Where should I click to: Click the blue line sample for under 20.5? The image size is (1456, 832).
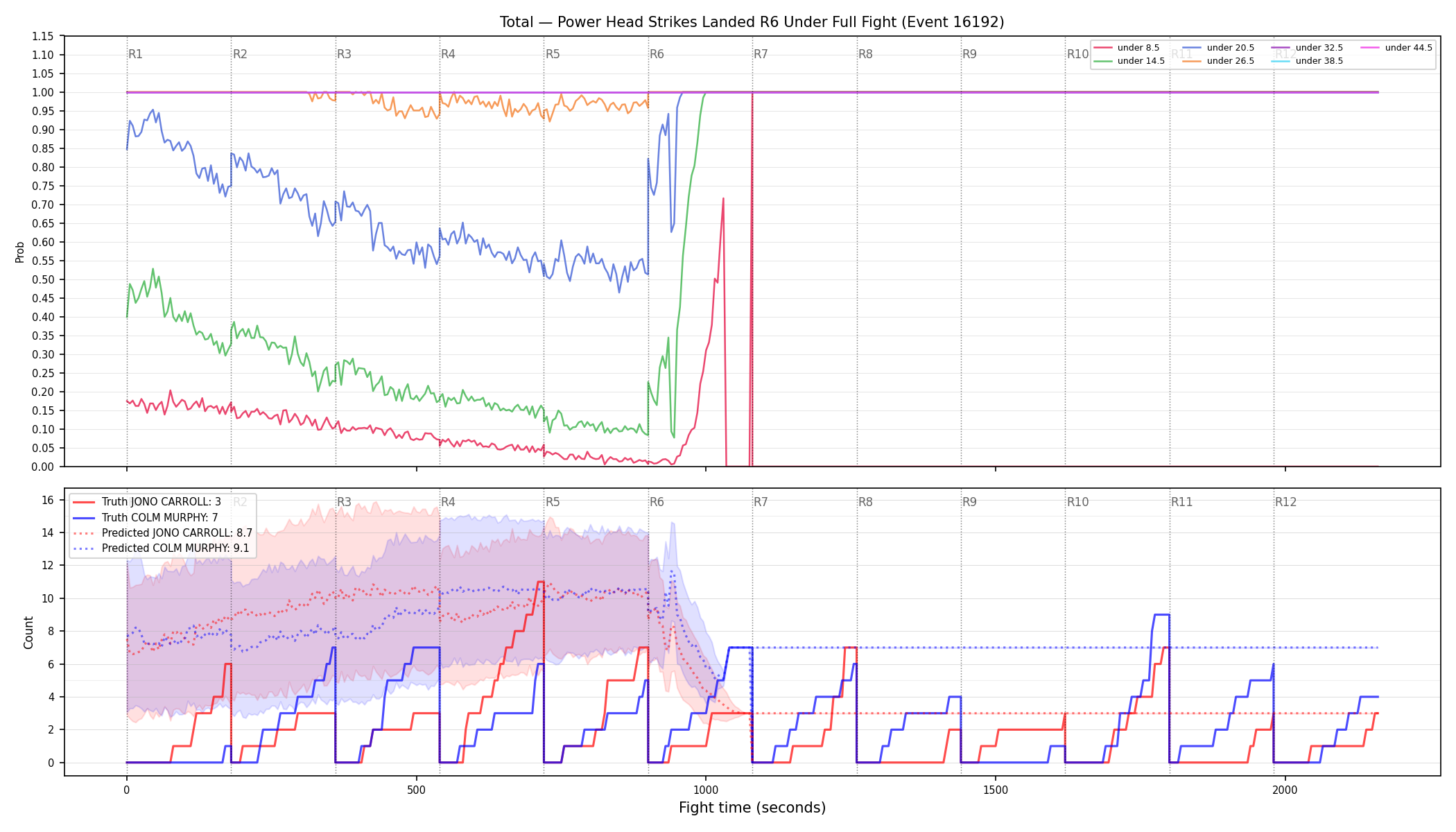[1191, 48]
